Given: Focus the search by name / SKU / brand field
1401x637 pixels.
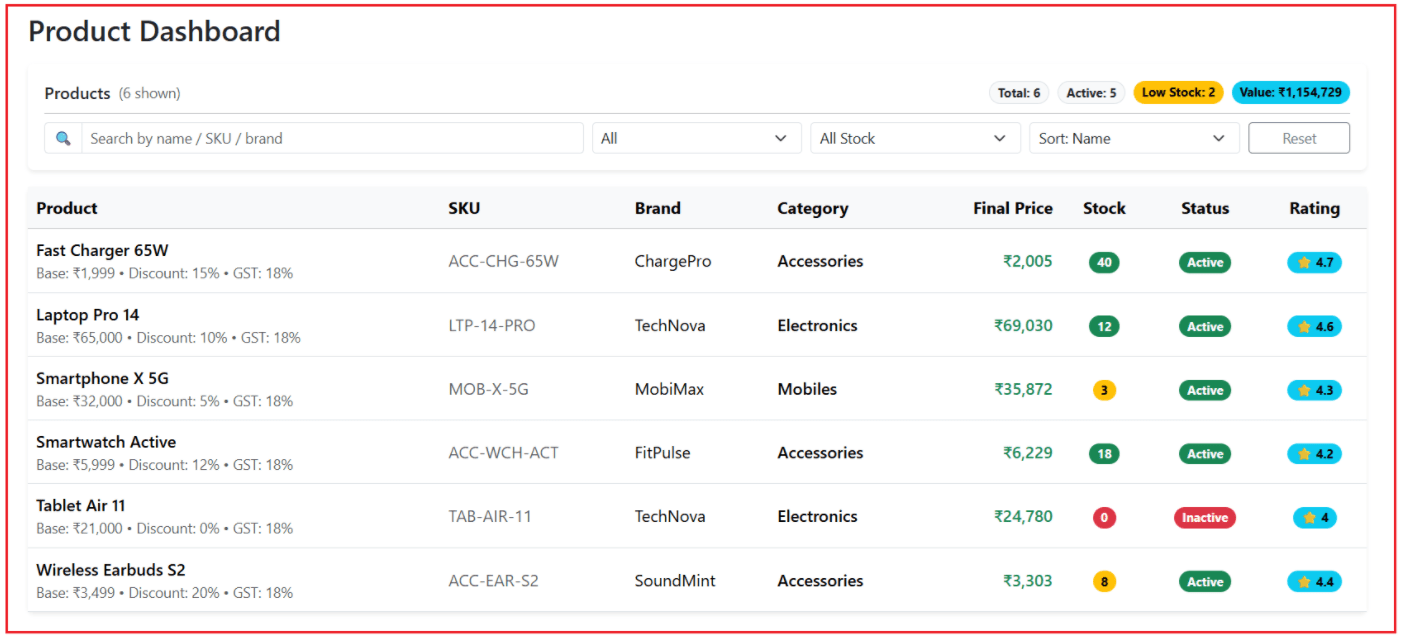Looking at the screenshot, I should tap(332, 138).
